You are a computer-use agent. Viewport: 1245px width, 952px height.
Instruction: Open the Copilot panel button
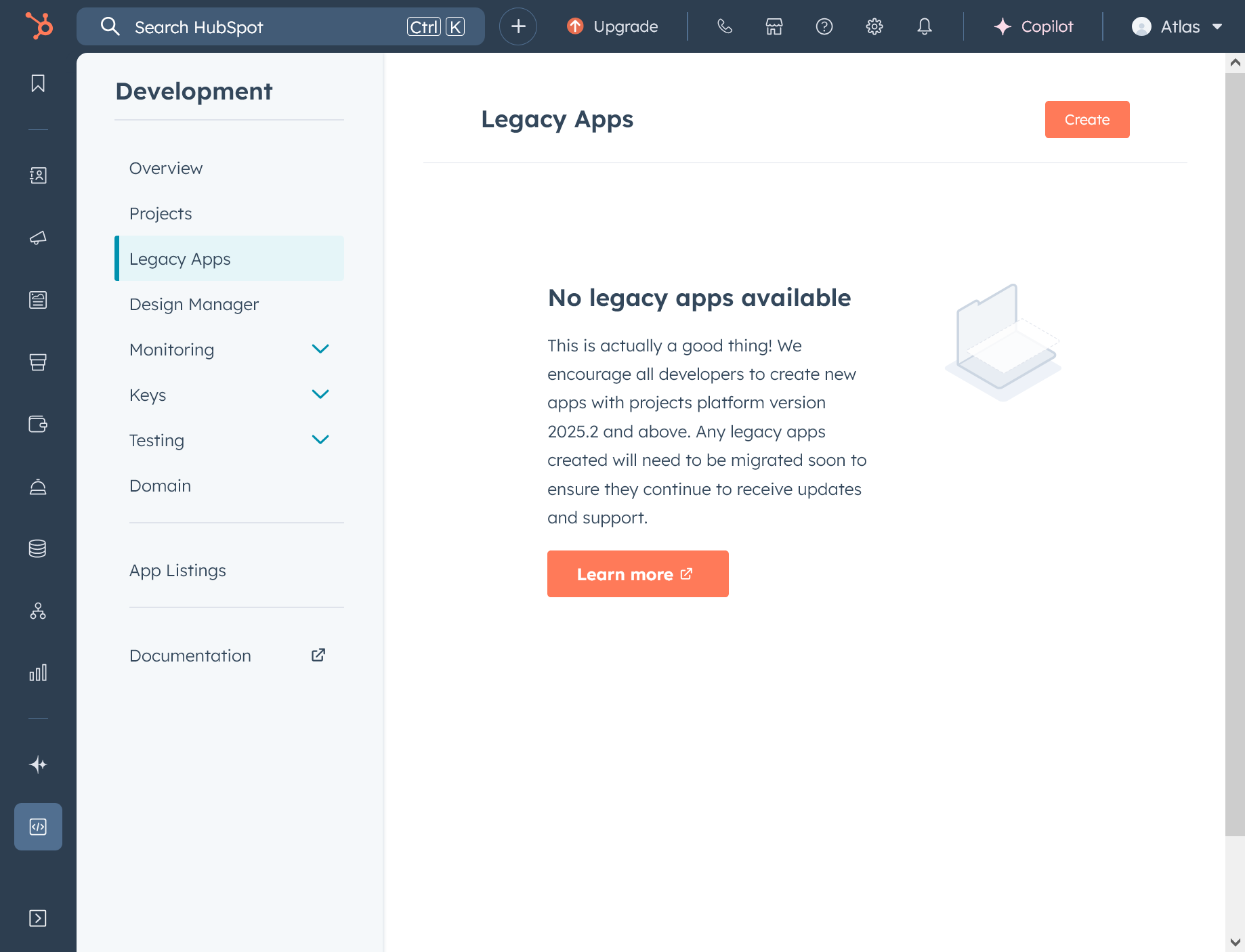pyautogui.click(x=1034, y=26)
